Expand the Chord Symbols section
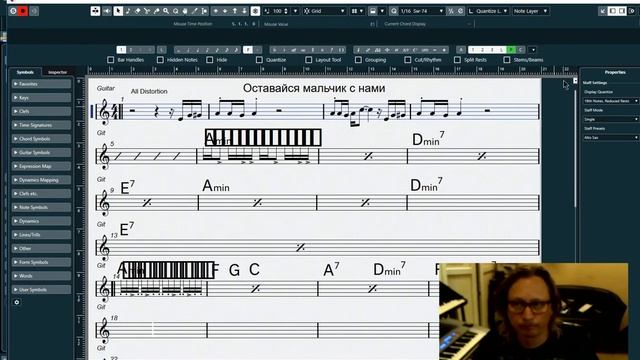Screen dimensions: 640x360 pos(41,139)
